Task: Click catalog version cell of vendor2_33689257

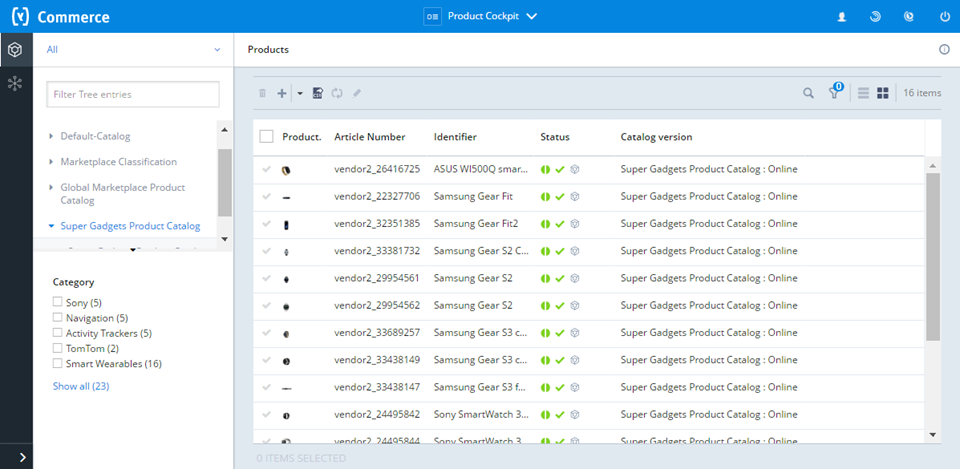Action: [x=709, y=332]
